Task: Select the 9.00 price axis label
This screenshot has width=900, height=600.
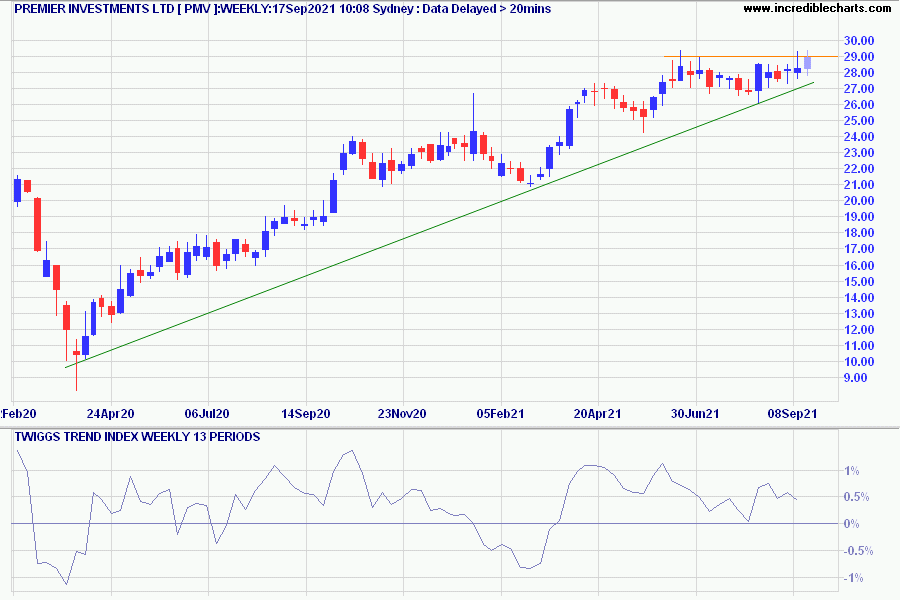Action: click(855, 378)
